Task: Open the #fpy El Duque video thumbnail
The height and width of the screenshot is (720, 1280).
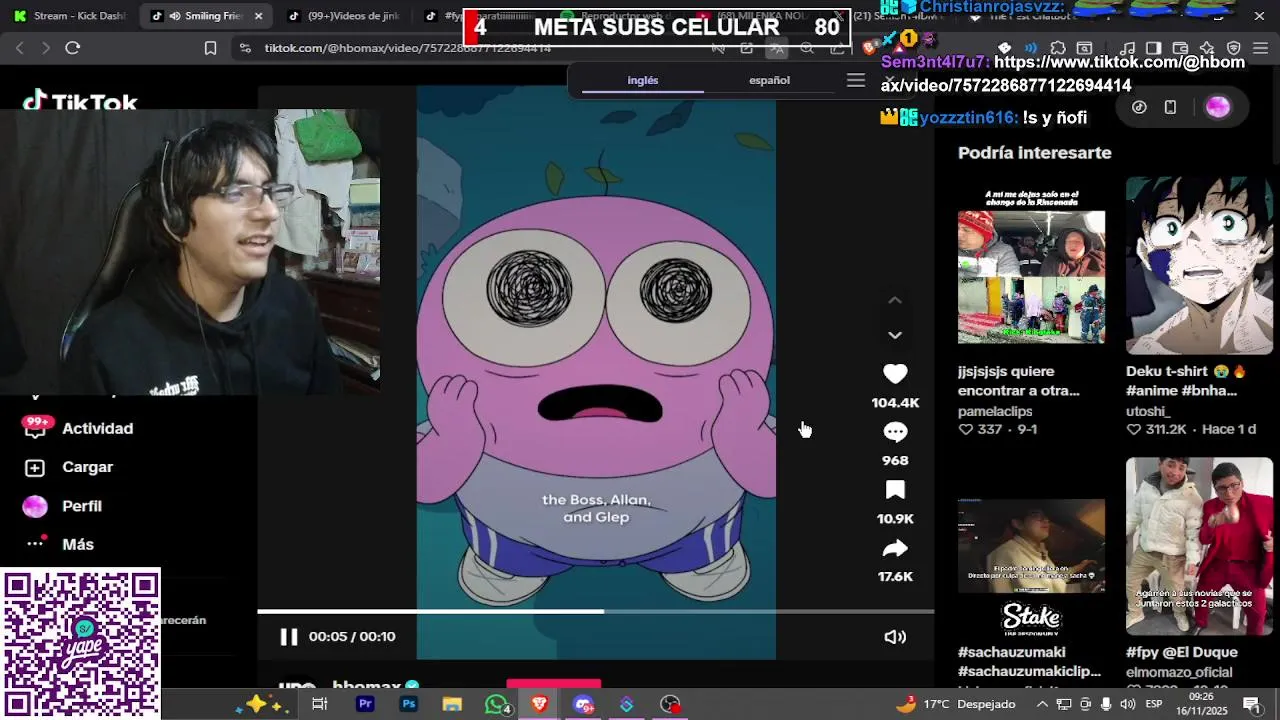Action: click(x=1199, y=546)
